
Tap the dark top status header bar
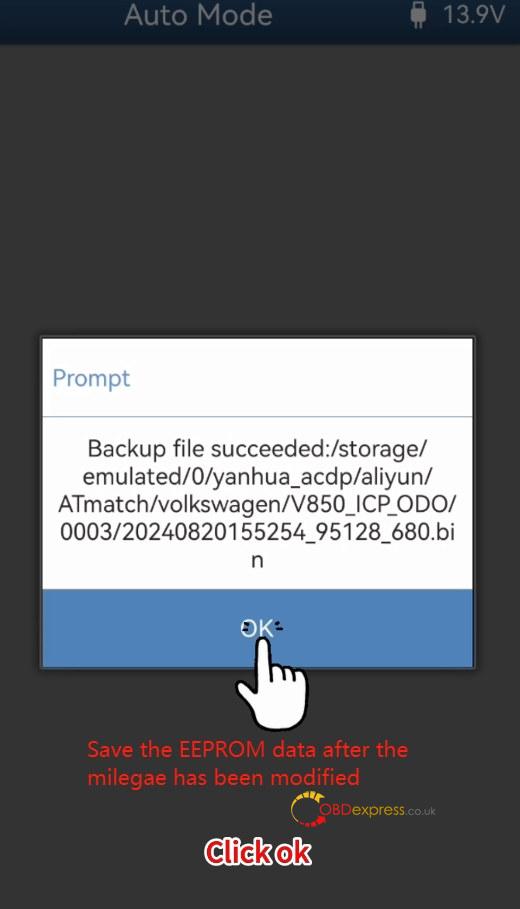(260, 21)
